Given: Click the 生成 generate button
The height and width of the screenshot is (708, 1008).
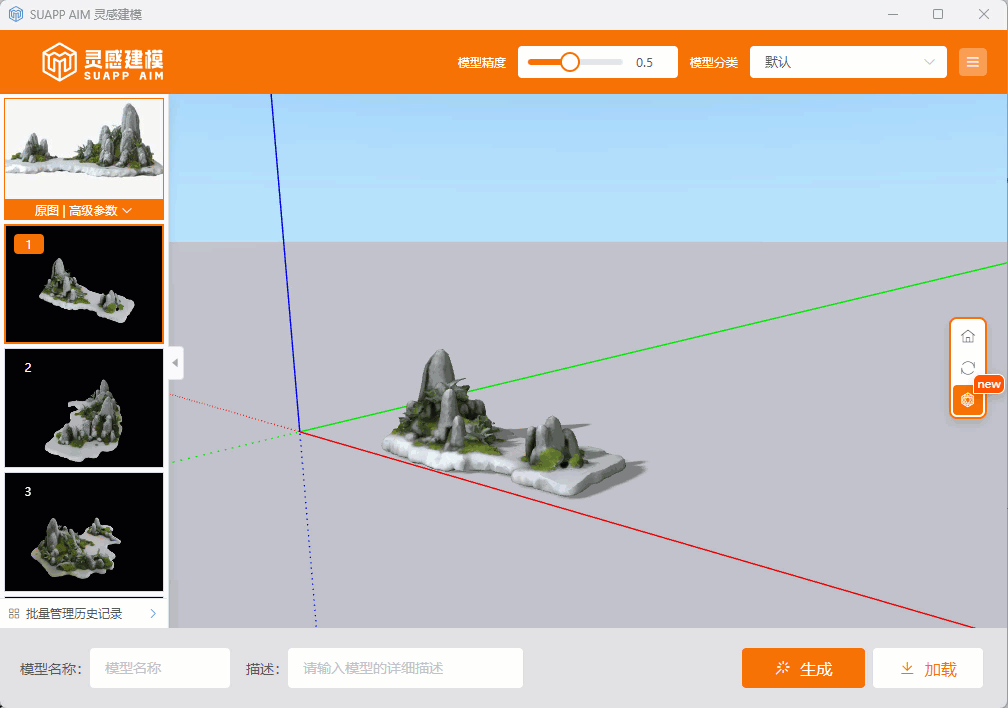Looking at the screenshot, I should point(803,669).
